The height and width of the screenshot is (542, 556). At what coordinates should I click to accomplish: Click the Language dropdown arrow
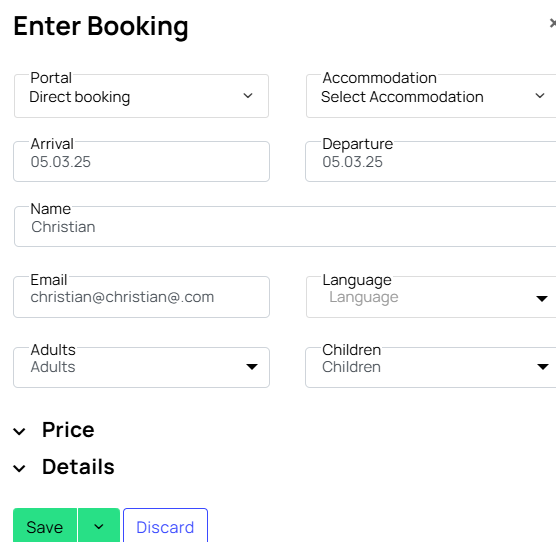click(541, 298)
